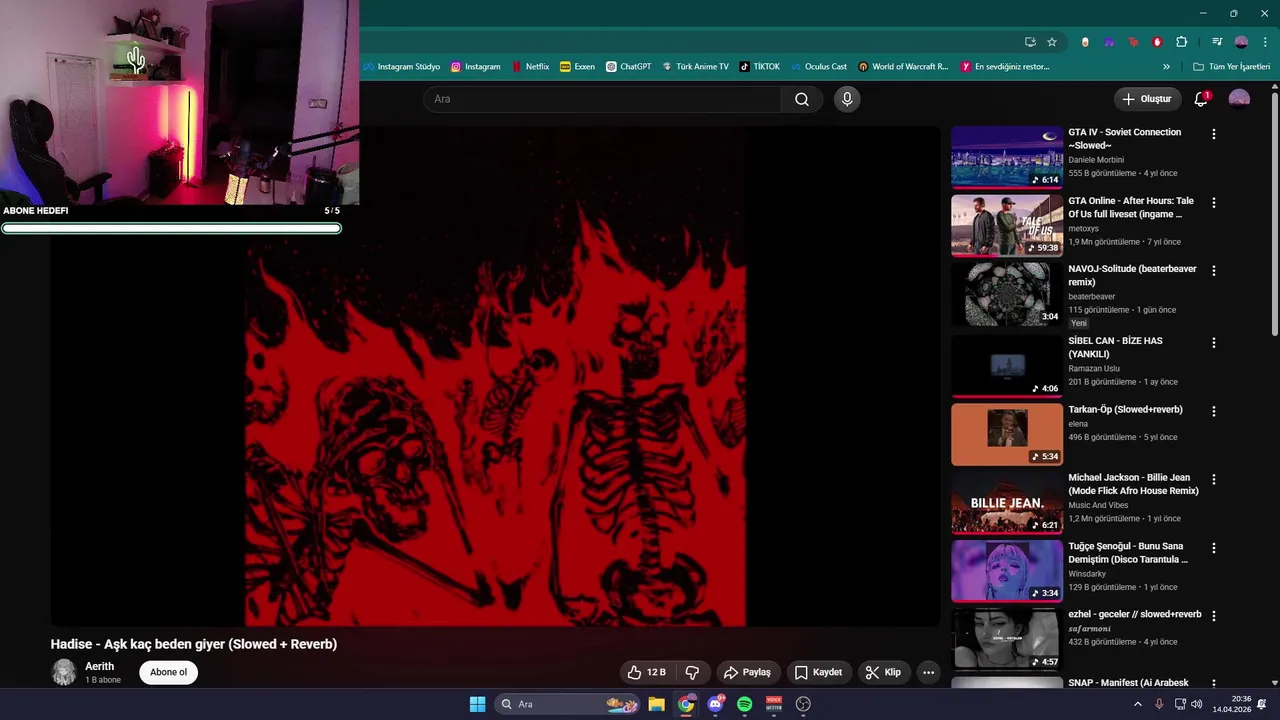Open TİKTOK bookmark
Screen dimensions: 1280x720
click(x=759, y=67)
